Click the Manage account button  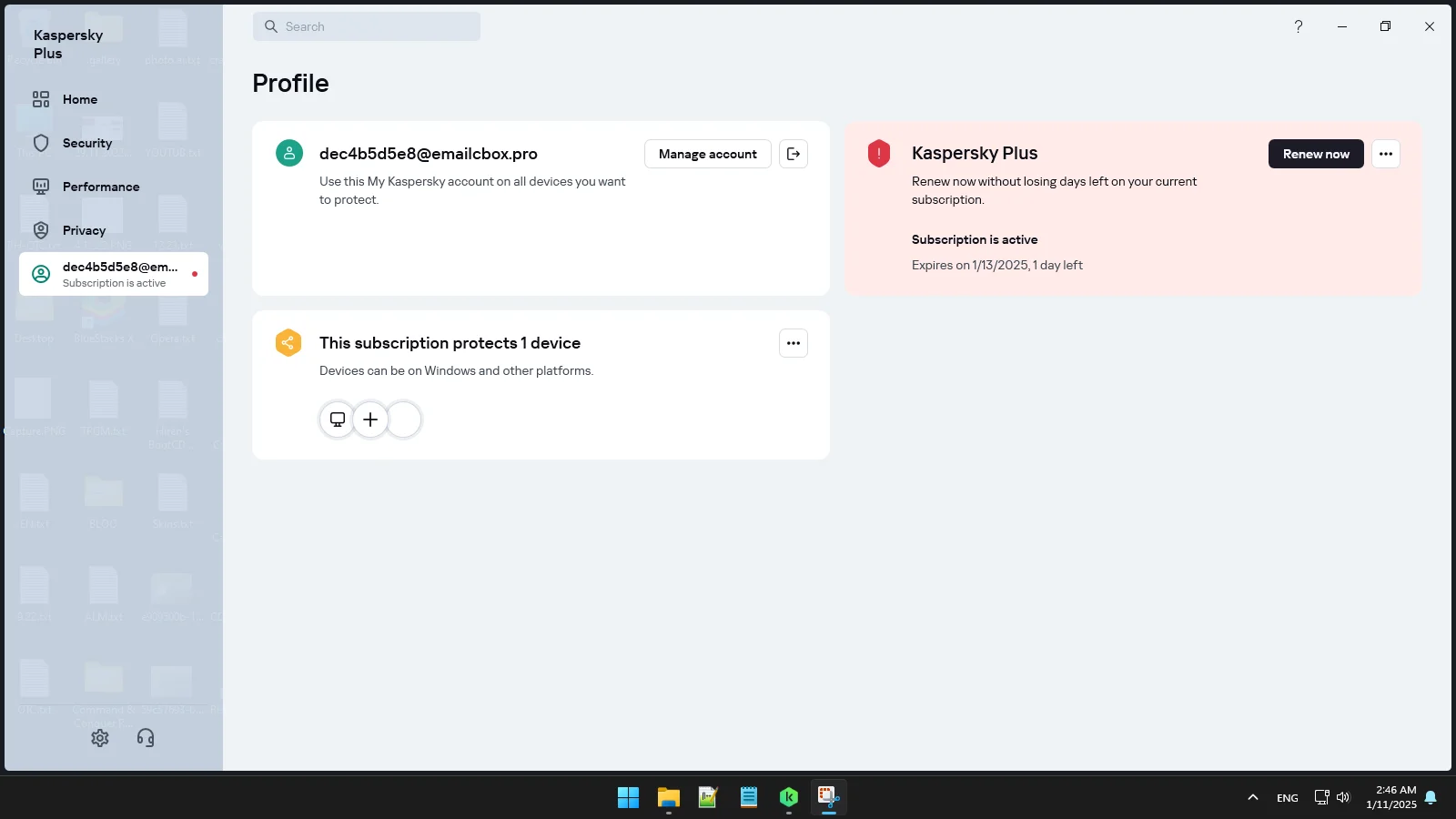tap(708, 154)
